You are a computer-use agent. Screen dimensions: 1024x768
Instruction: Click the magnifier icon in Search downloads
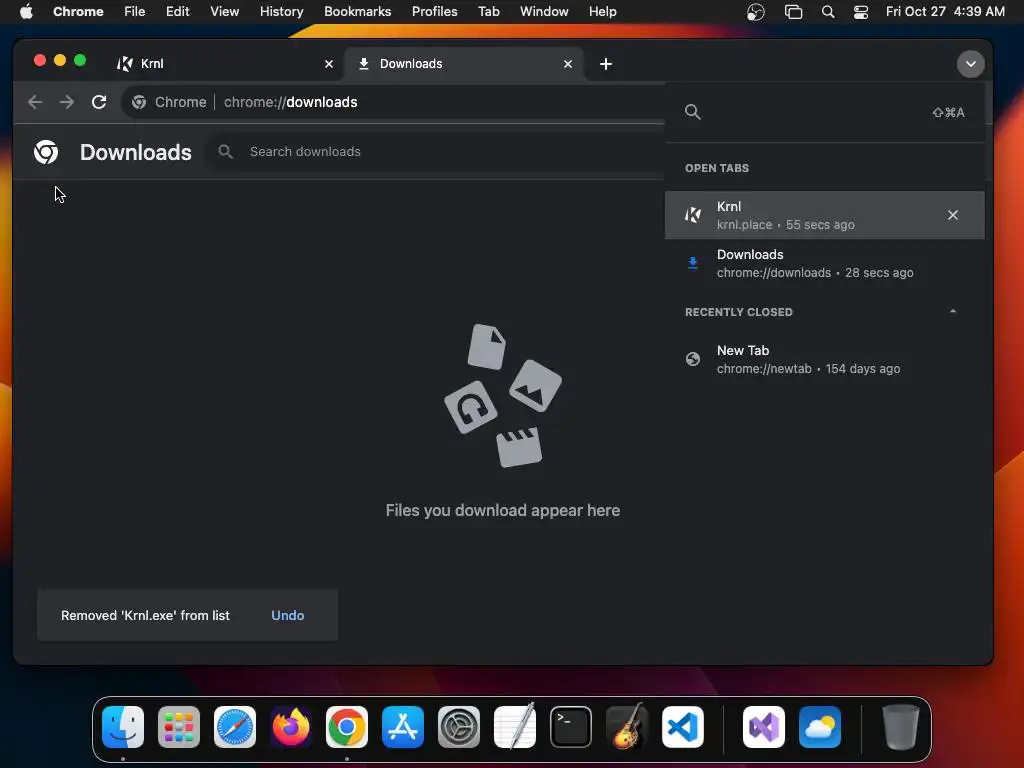click(225, 152)
